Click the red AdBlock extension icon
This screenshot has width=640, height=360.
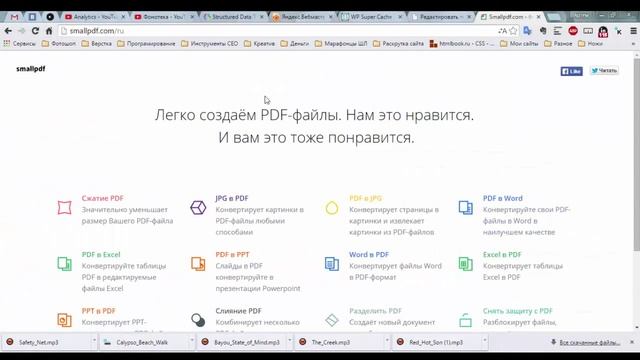pos(573,31)
